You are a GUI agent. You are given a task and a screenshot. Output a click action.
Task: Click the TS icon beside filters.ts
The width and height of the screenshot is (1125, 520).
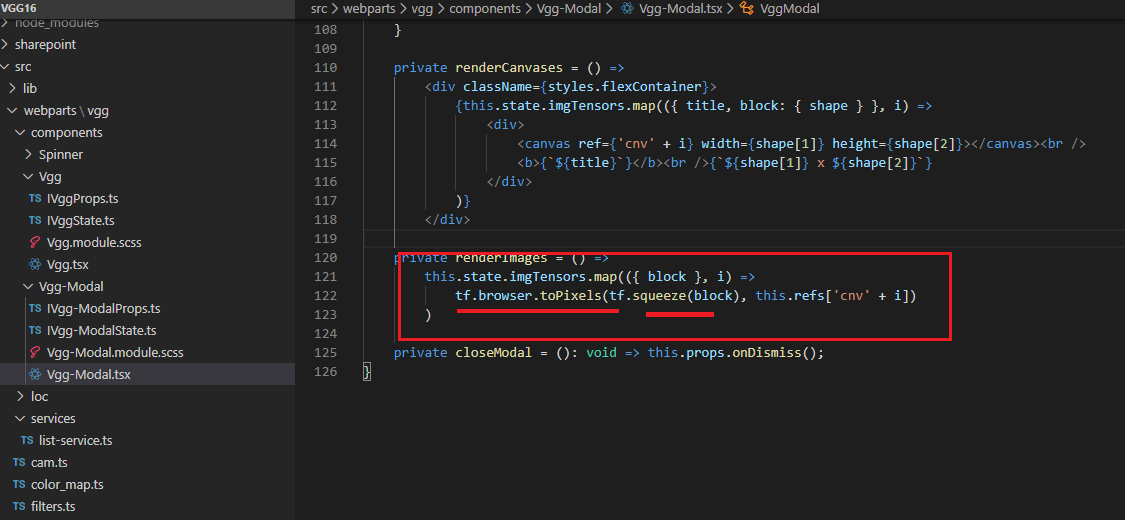tap(19, 506)
